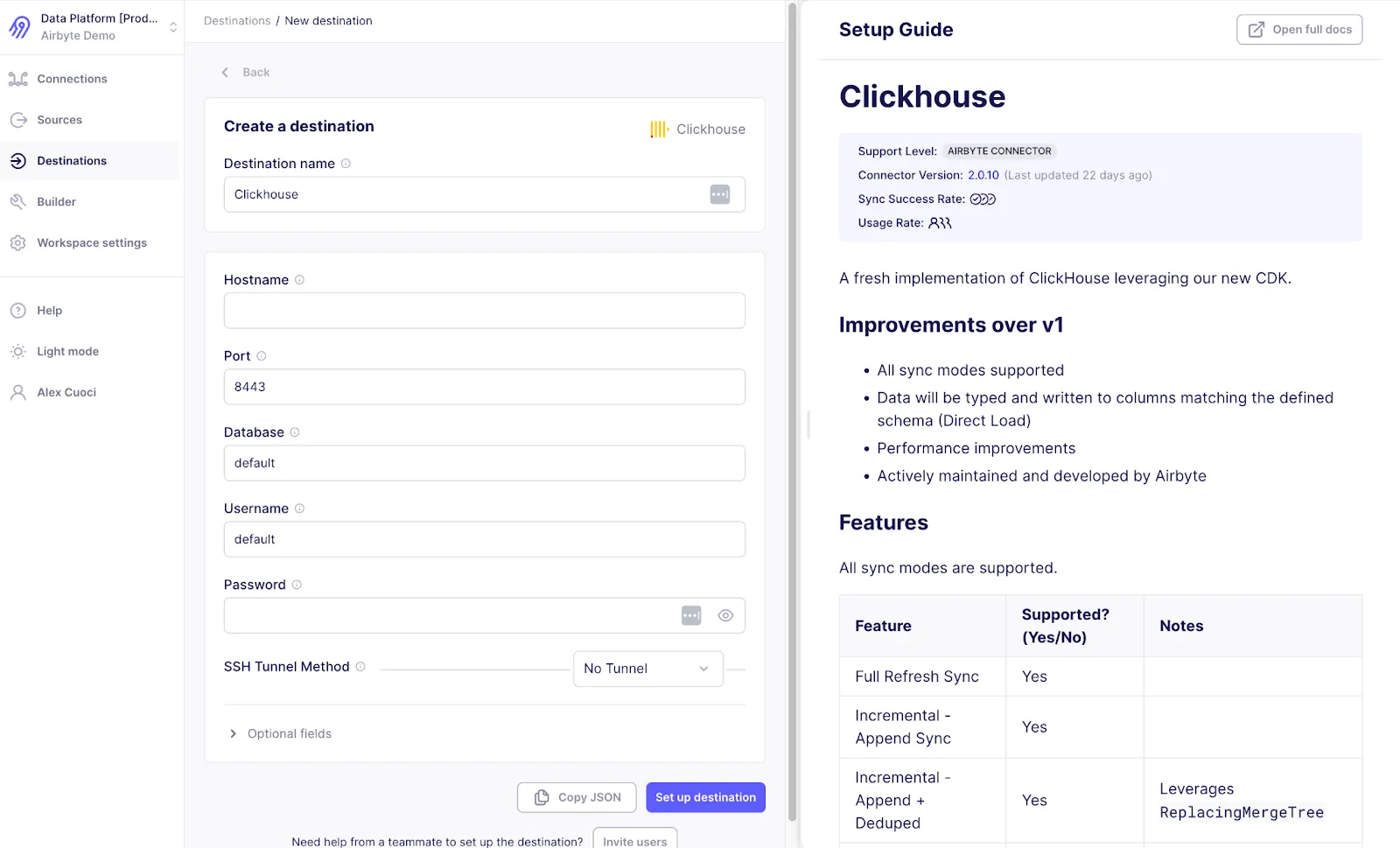Expand Optional fields section

[x=280, y=733]
